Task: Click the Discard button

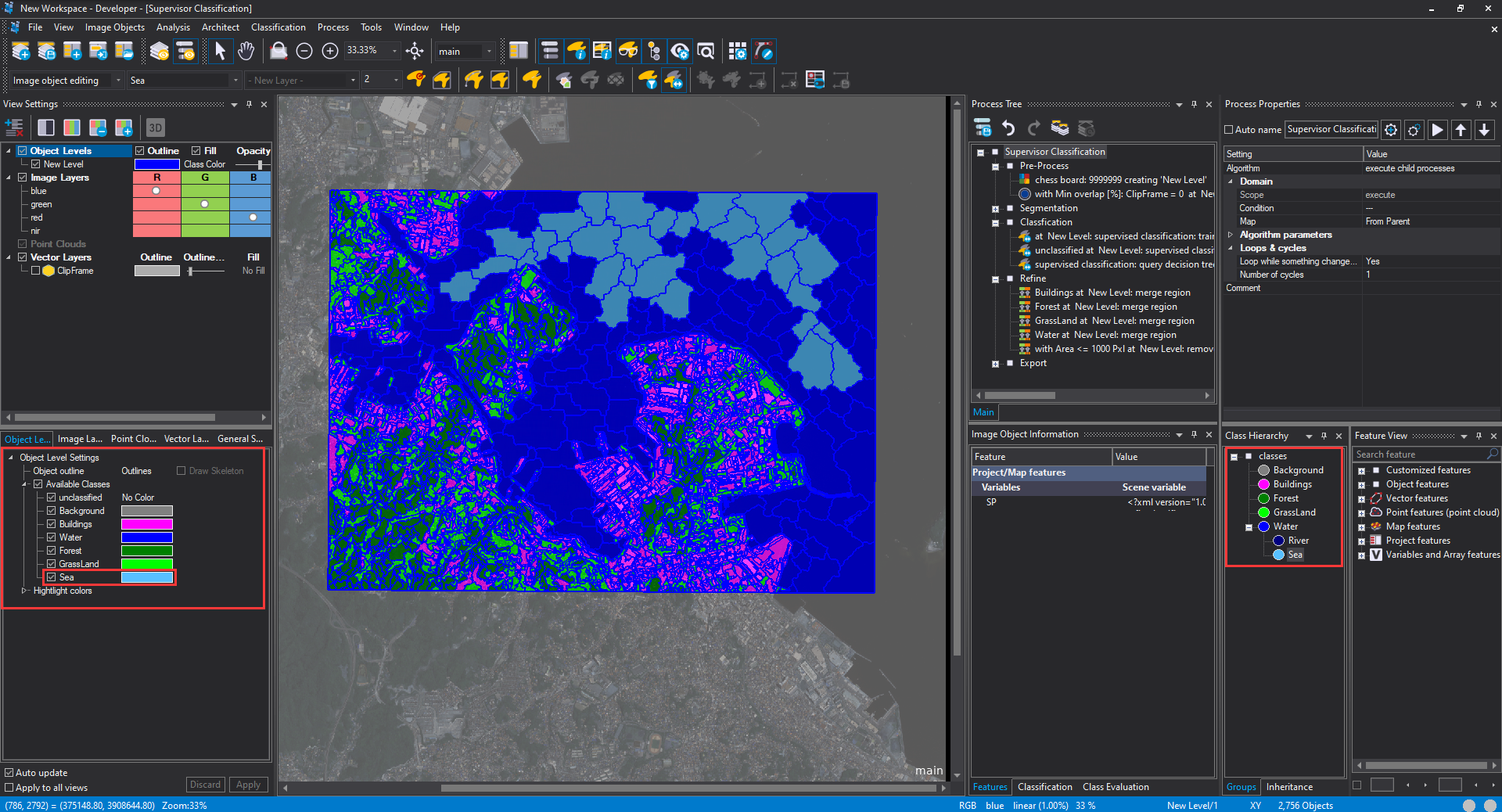Action: pos(205,785)
